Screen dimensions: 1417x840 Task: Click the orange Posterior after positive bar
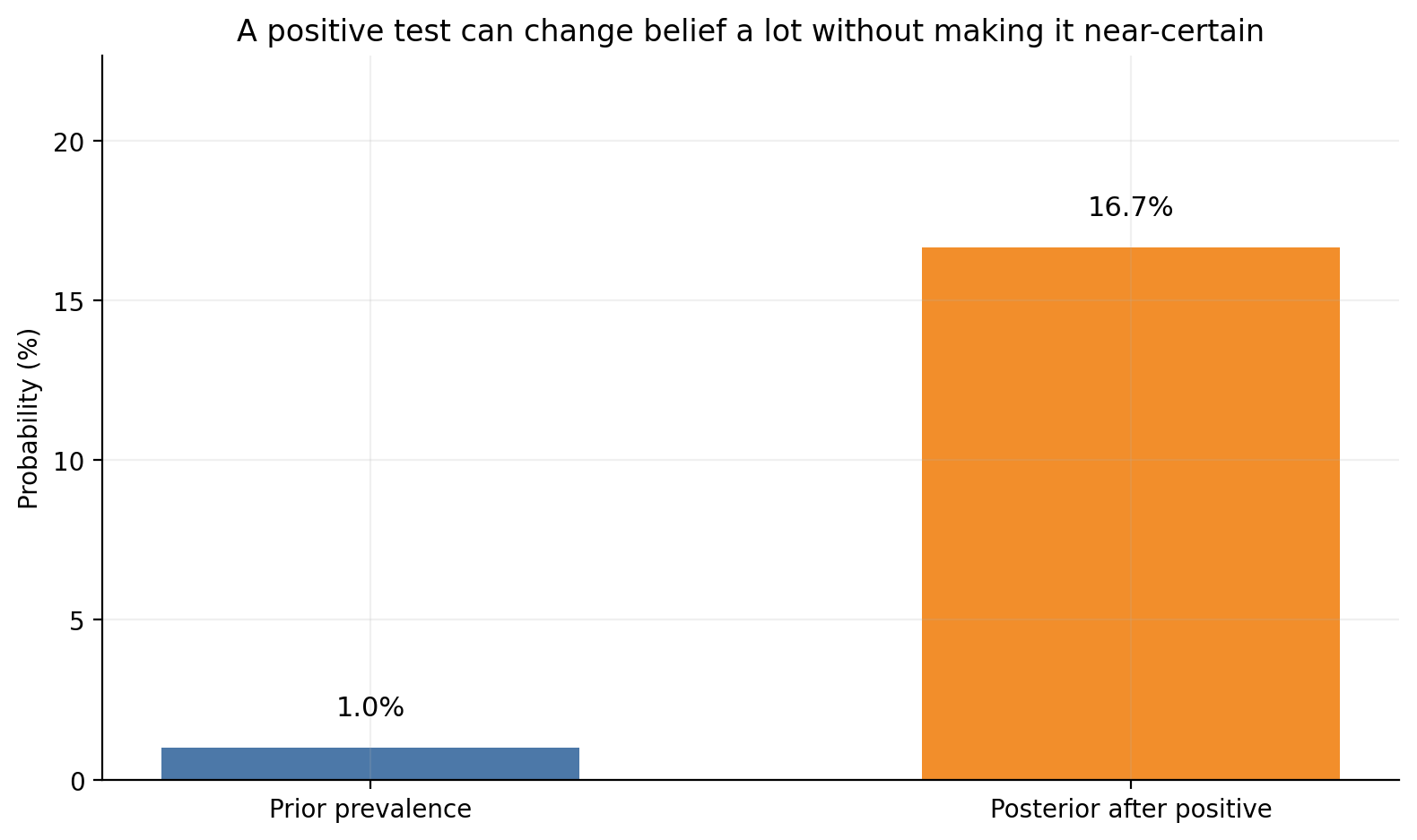(x=1130, y=513)
